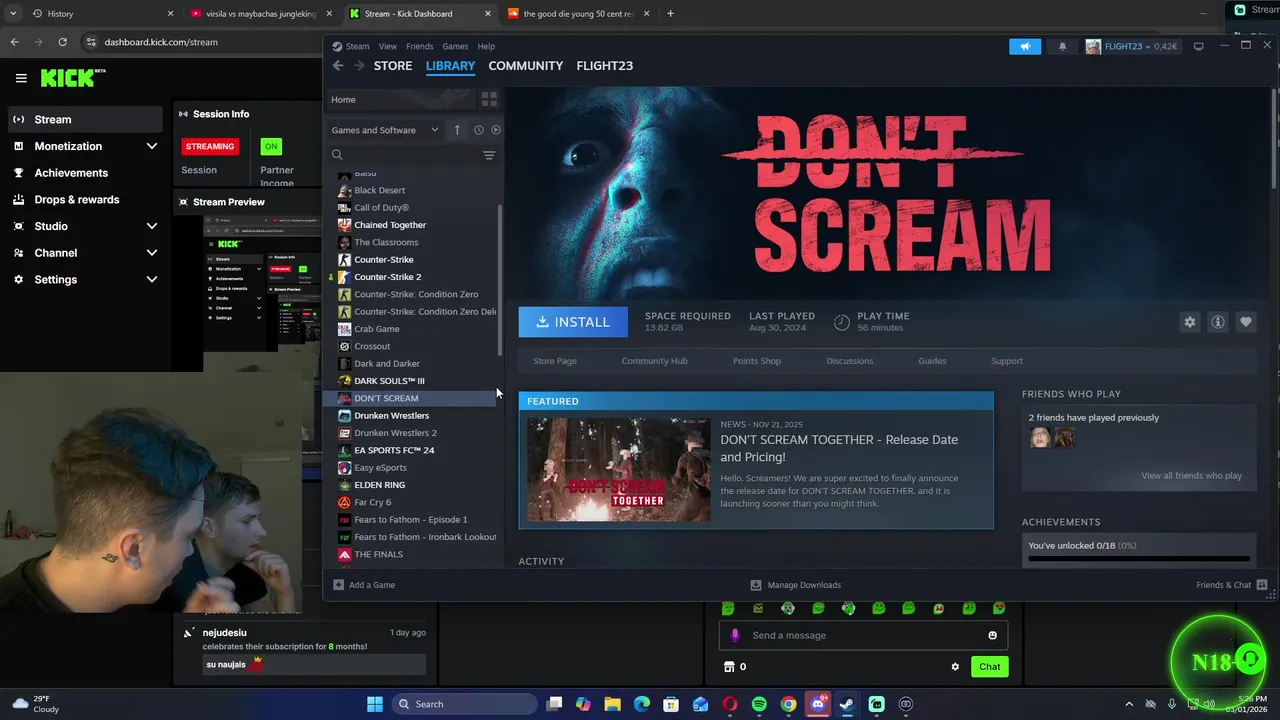Go to the Steam STORE tab

pyautogui.click(x=393, y=66)
